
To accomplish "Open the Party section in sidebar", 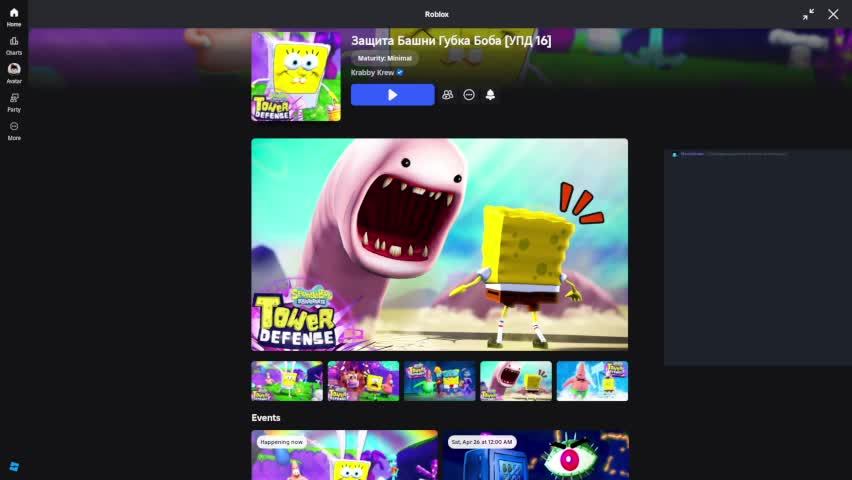I will (x=14, y=102).
